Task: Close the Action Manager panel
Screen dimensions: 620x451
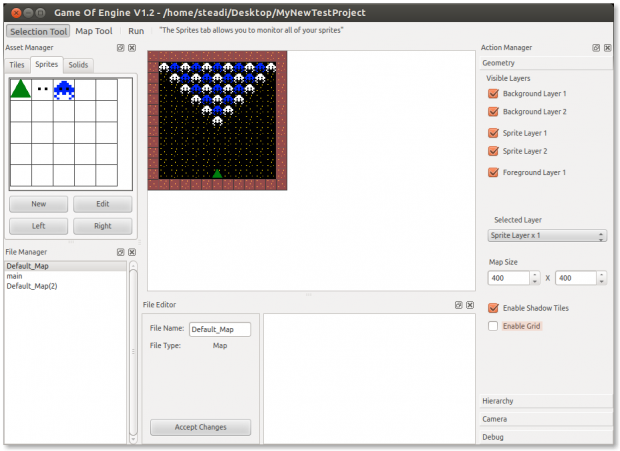Action: (607, 48)
